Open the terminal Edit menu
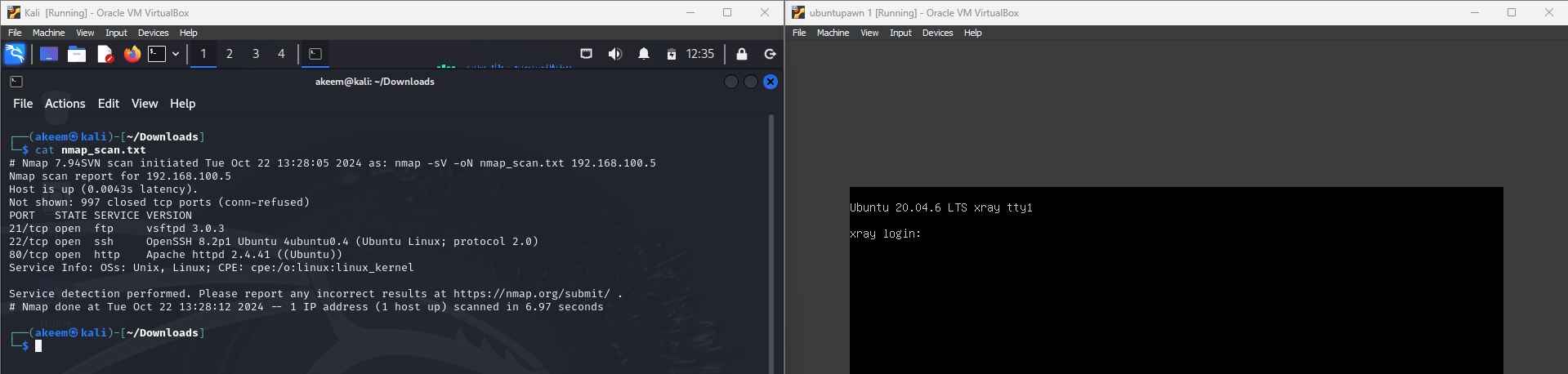Image resolution: width=1568 pixels, height=374 pixels. tap(109, 104)
